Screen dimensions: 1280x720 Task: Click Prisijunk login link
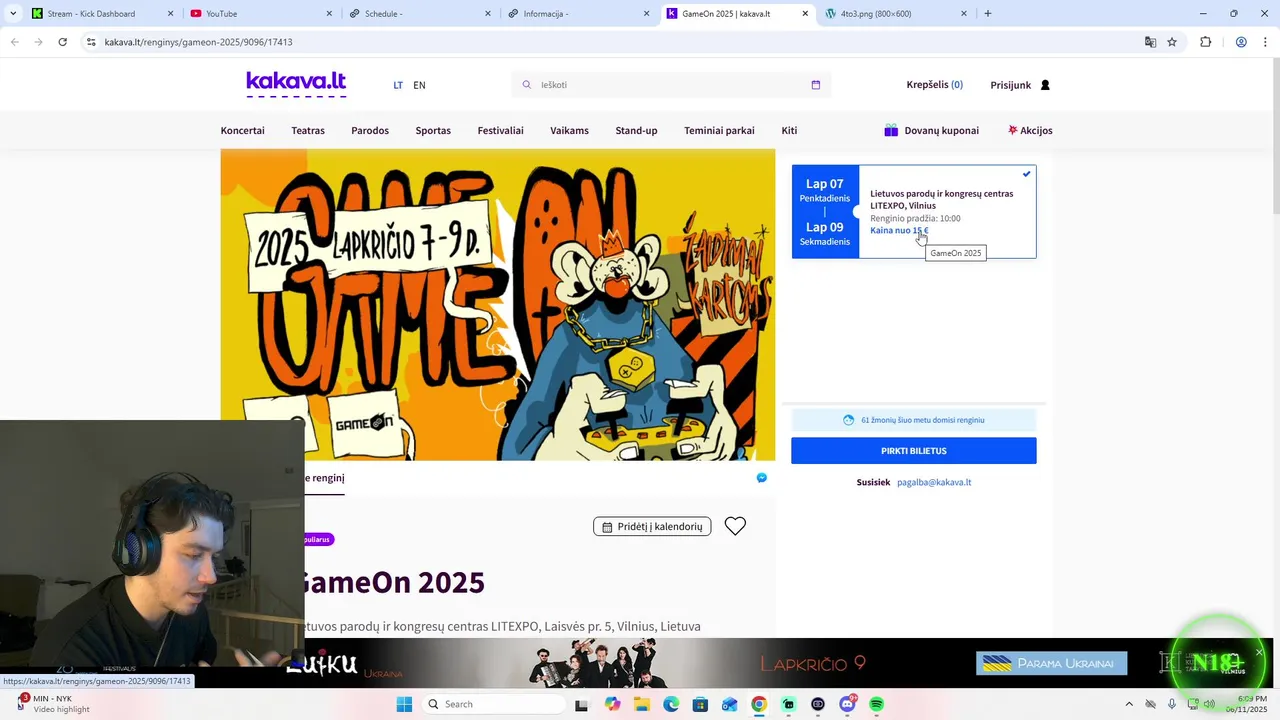click(x=1010, y=85)
